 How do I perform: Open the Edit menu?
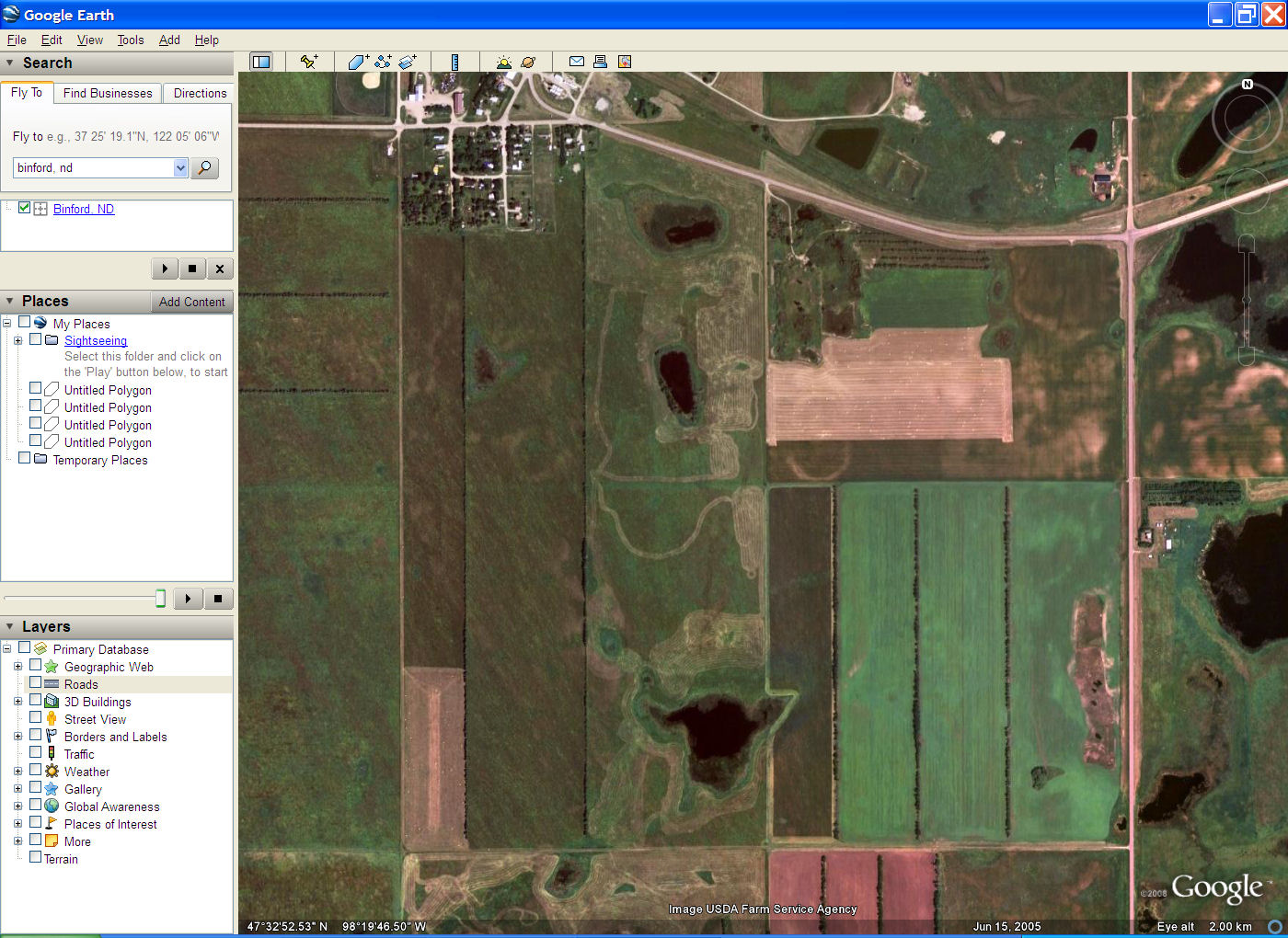coord(52,40)
